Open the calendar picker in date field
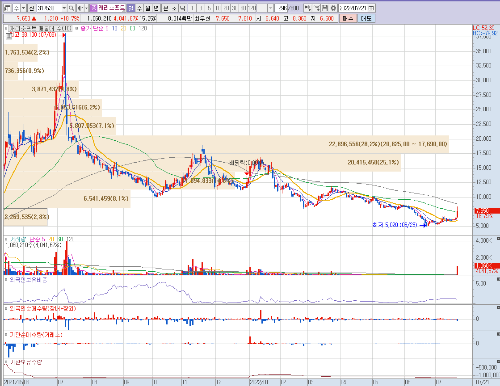 pos(371,8)
